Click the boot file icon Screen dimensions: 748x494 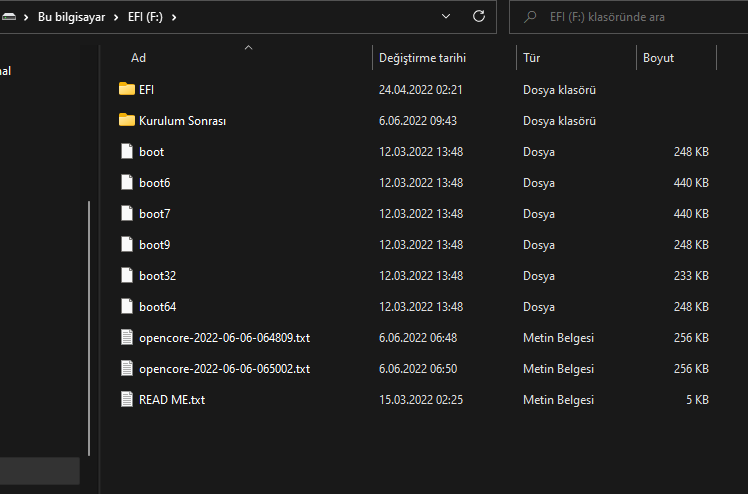(x=126, y=152)
